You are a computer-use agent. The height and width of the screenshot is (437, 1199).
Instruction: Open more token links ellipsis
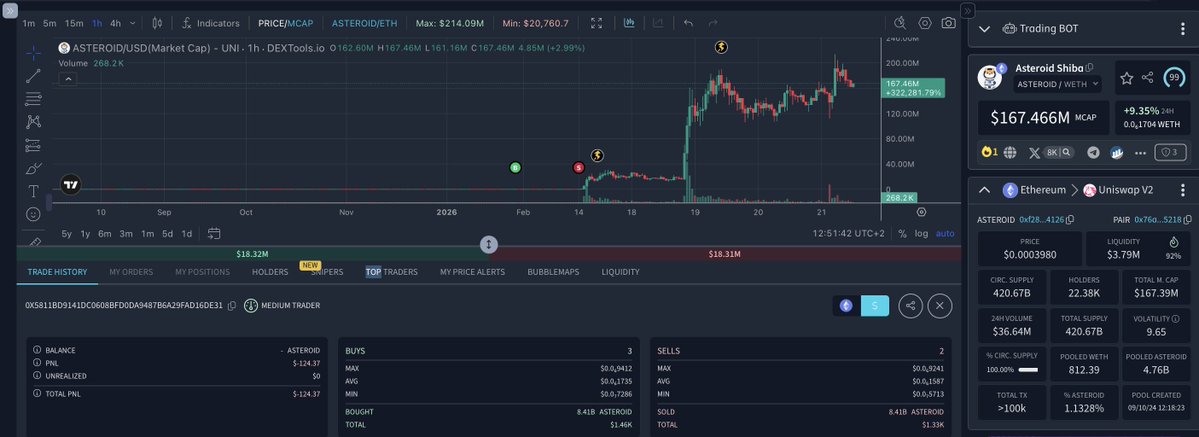tap(1140, 152)
